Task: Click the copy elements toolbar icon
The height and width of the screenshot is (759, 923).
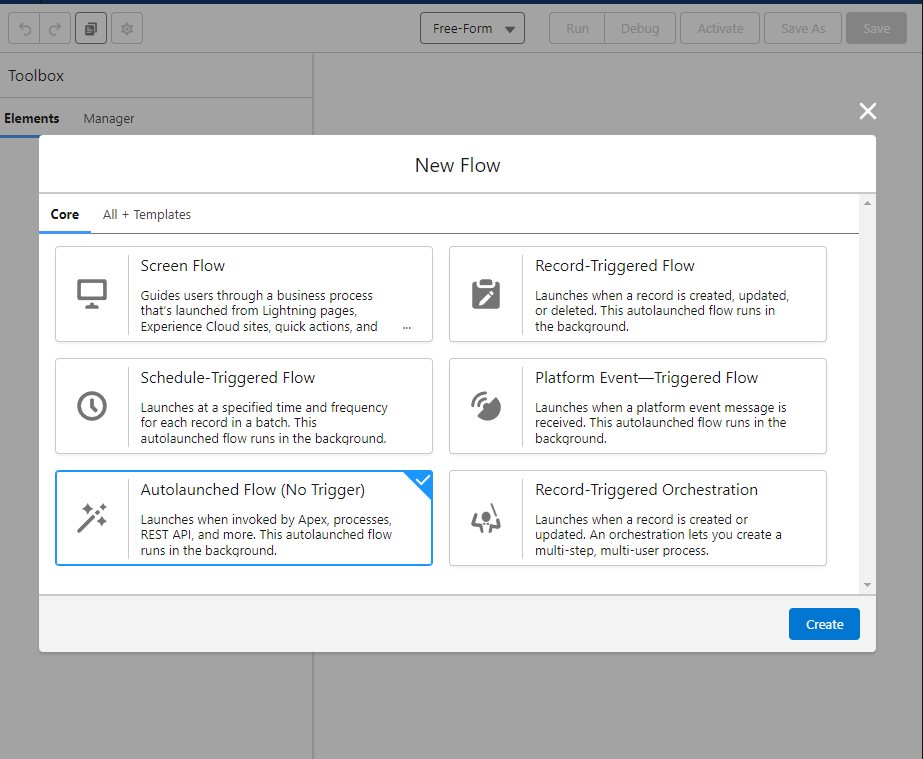Action: pos(91,29)
